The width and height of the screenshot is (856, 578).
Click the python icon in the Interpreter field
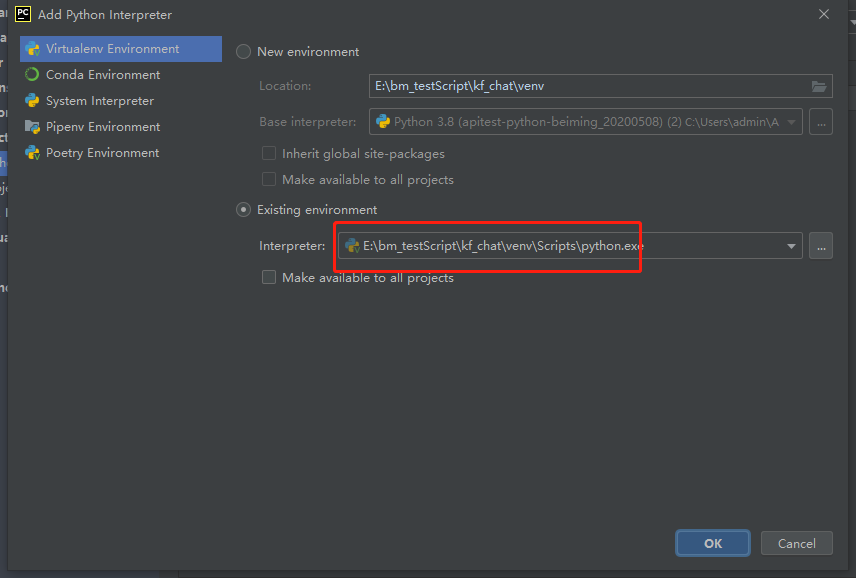(352, 246)
